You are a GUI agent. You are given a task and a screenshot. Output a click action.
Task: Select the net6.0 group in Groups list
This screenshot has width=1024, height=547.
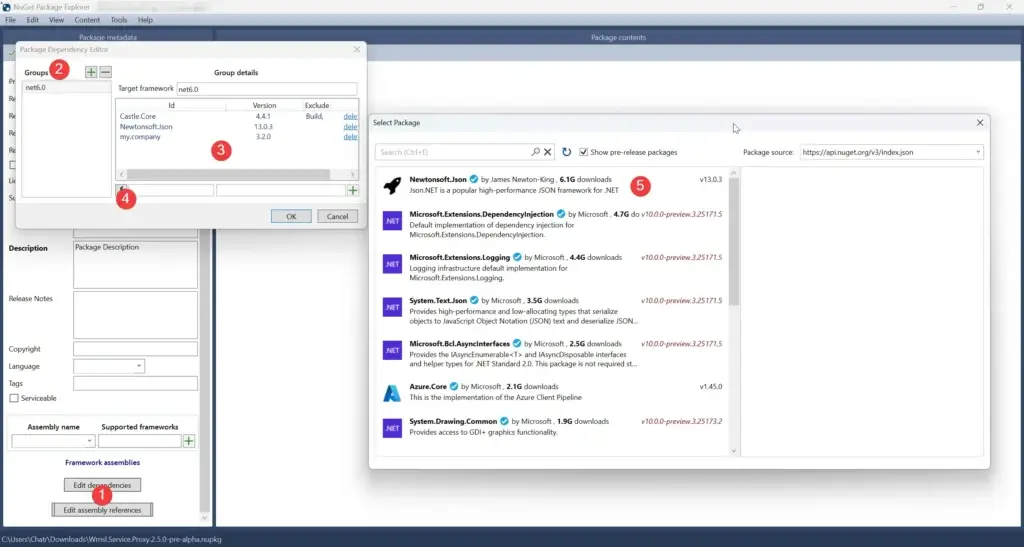pos(67,87)
